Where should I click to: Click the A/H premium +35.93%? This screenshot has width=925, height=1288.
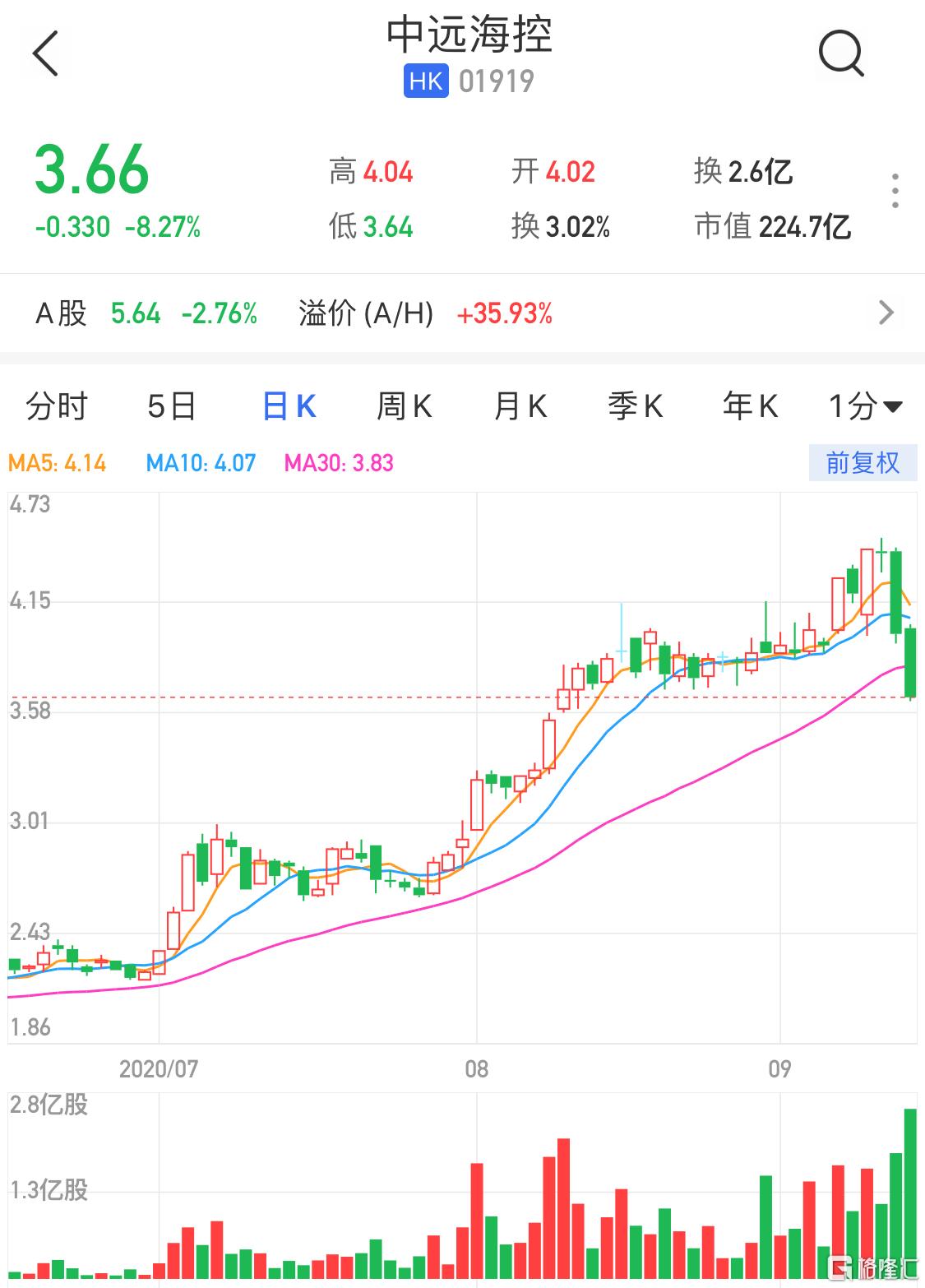505,313
